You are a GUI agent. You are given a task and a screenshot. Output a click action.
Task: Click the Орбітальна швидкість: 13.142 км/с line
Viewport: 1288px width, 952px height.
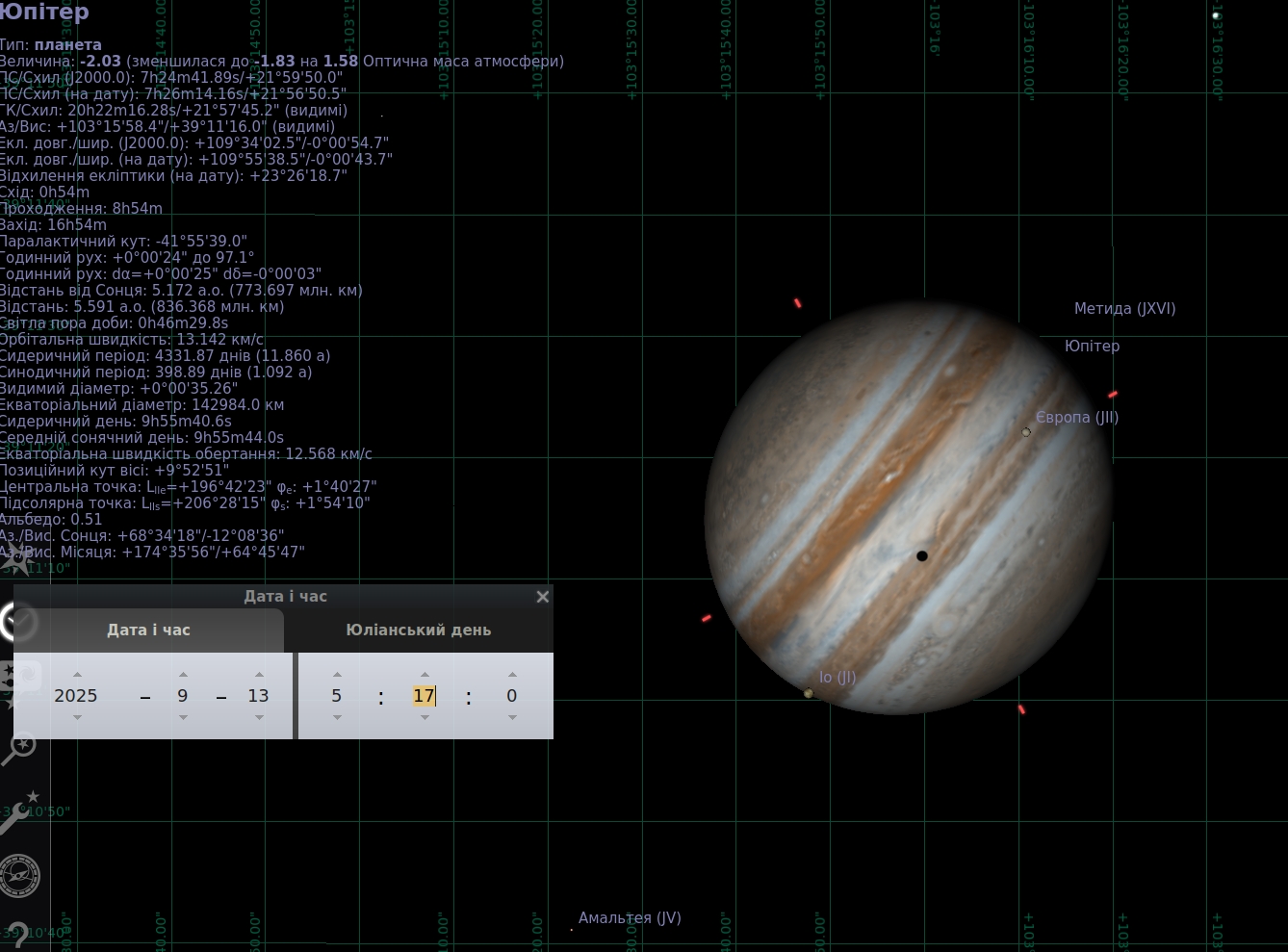[x=132, y=339]
